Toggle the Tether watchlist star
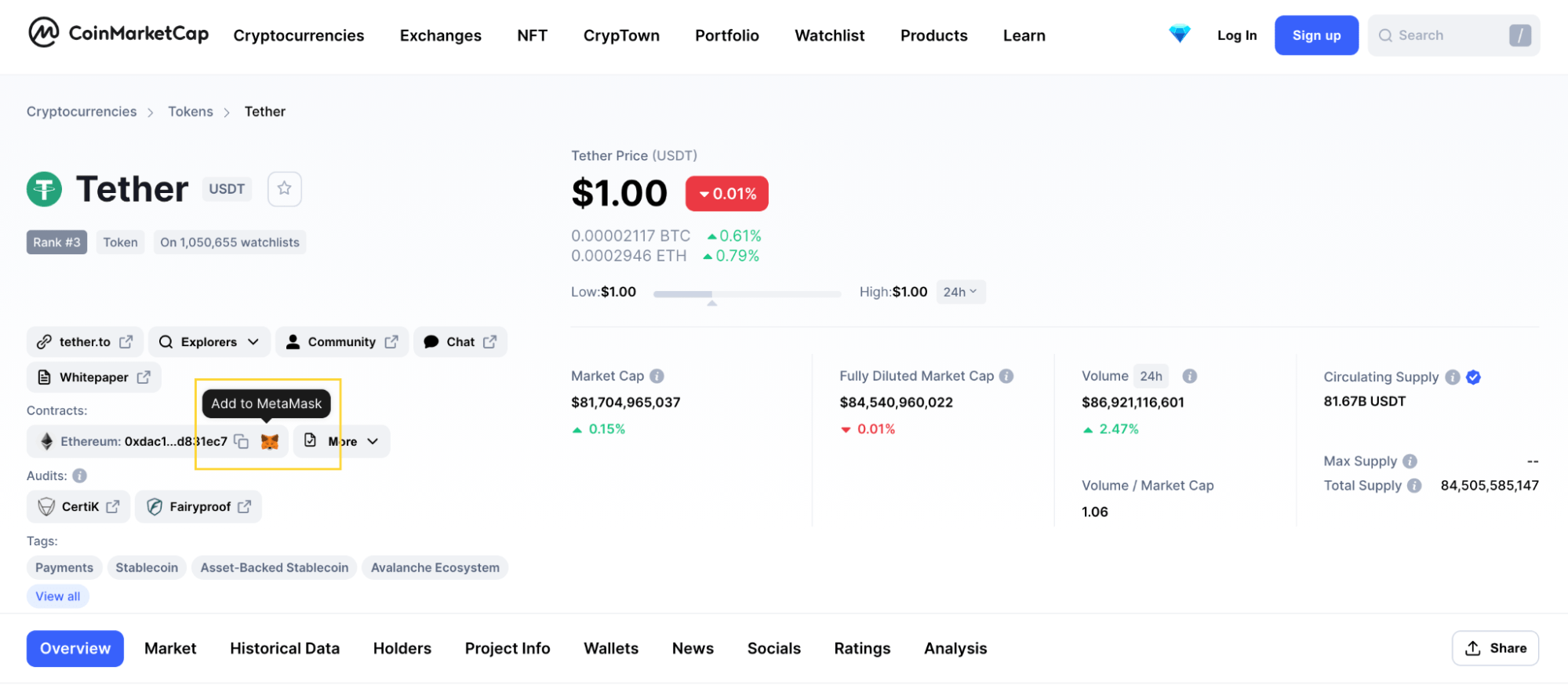1568x696 pixels. pyautogui.click(x=284, y=188)
